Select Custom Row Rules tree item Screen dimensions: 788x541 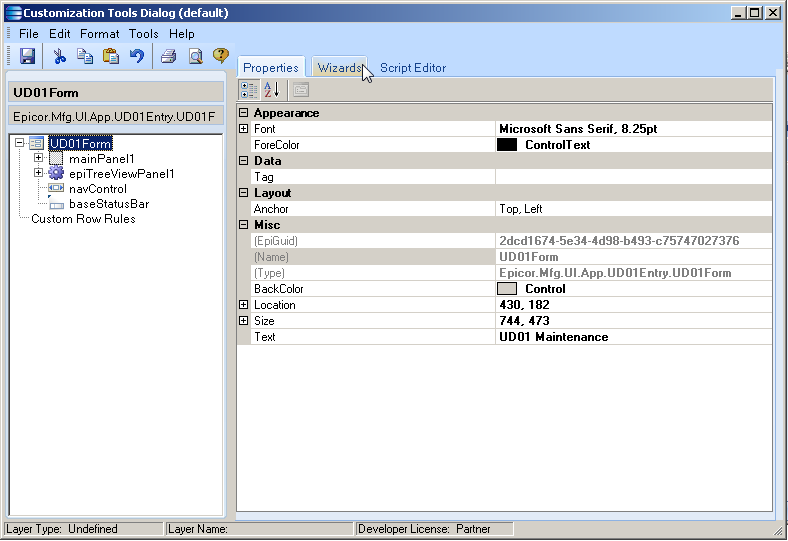(x=83, y=219)
